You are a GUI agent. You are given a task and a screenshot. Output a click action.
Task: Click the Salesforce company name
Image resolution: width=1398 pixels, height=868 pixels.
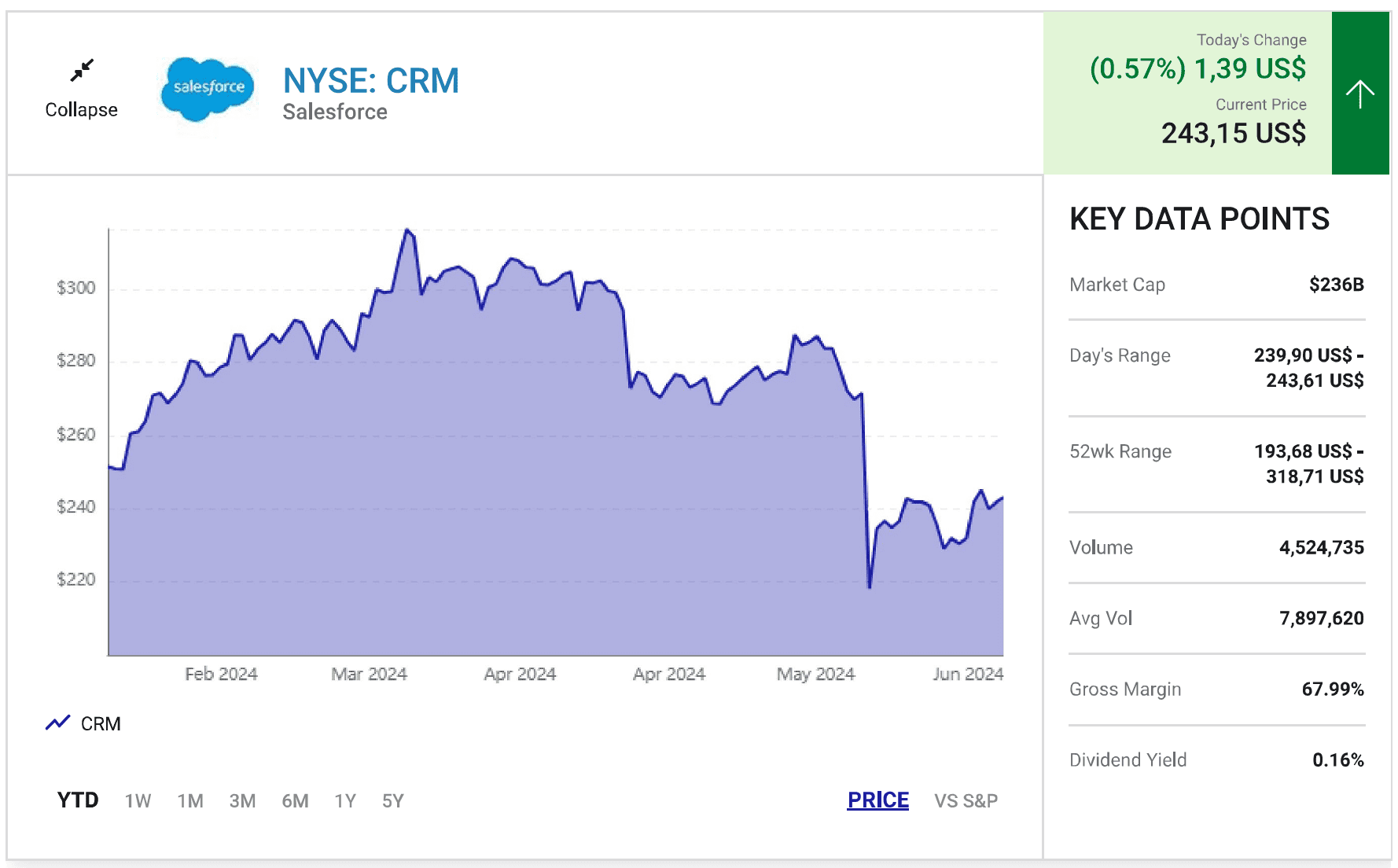335,112
